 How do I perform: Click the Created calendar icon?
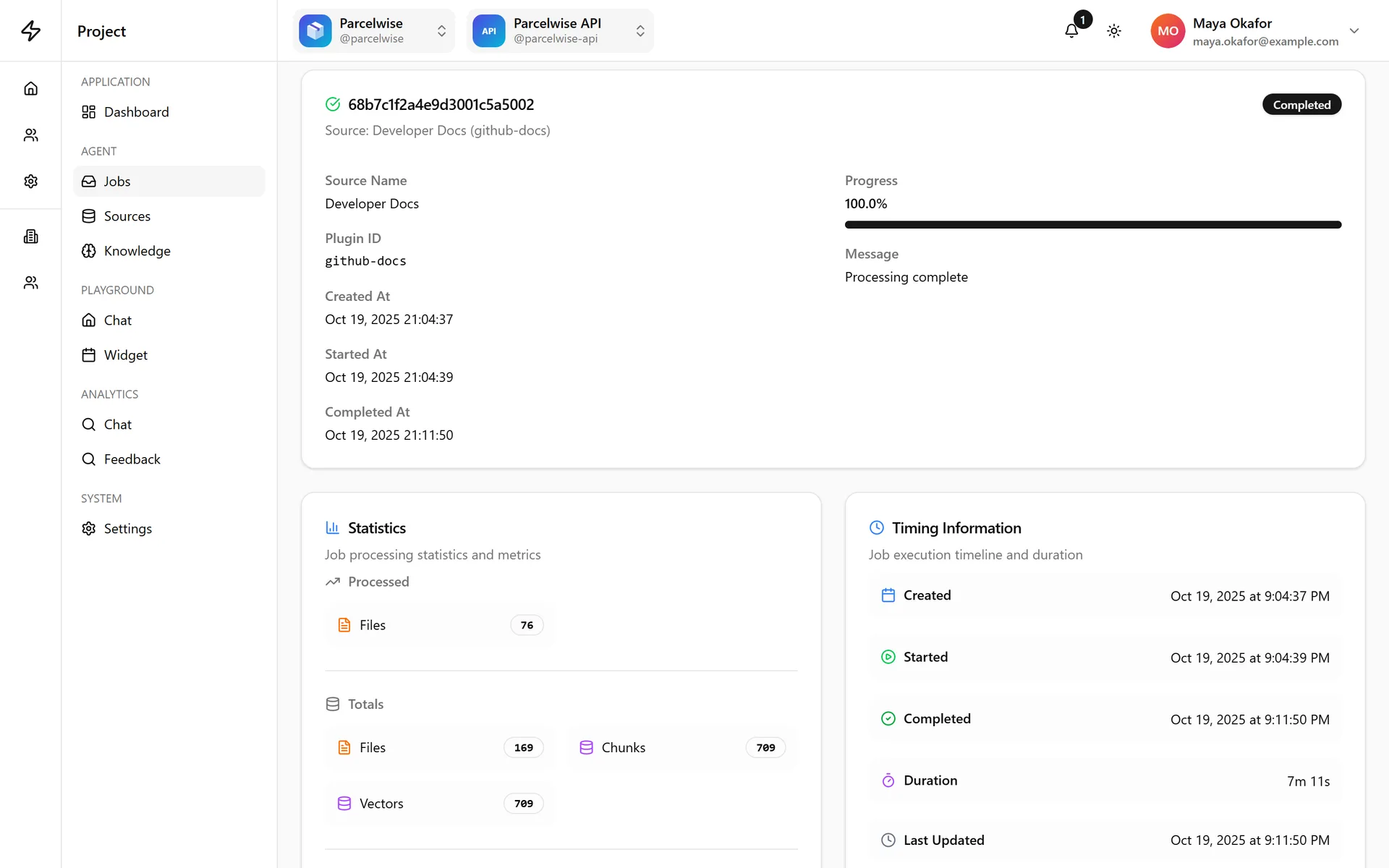click(x=888, y=595)
